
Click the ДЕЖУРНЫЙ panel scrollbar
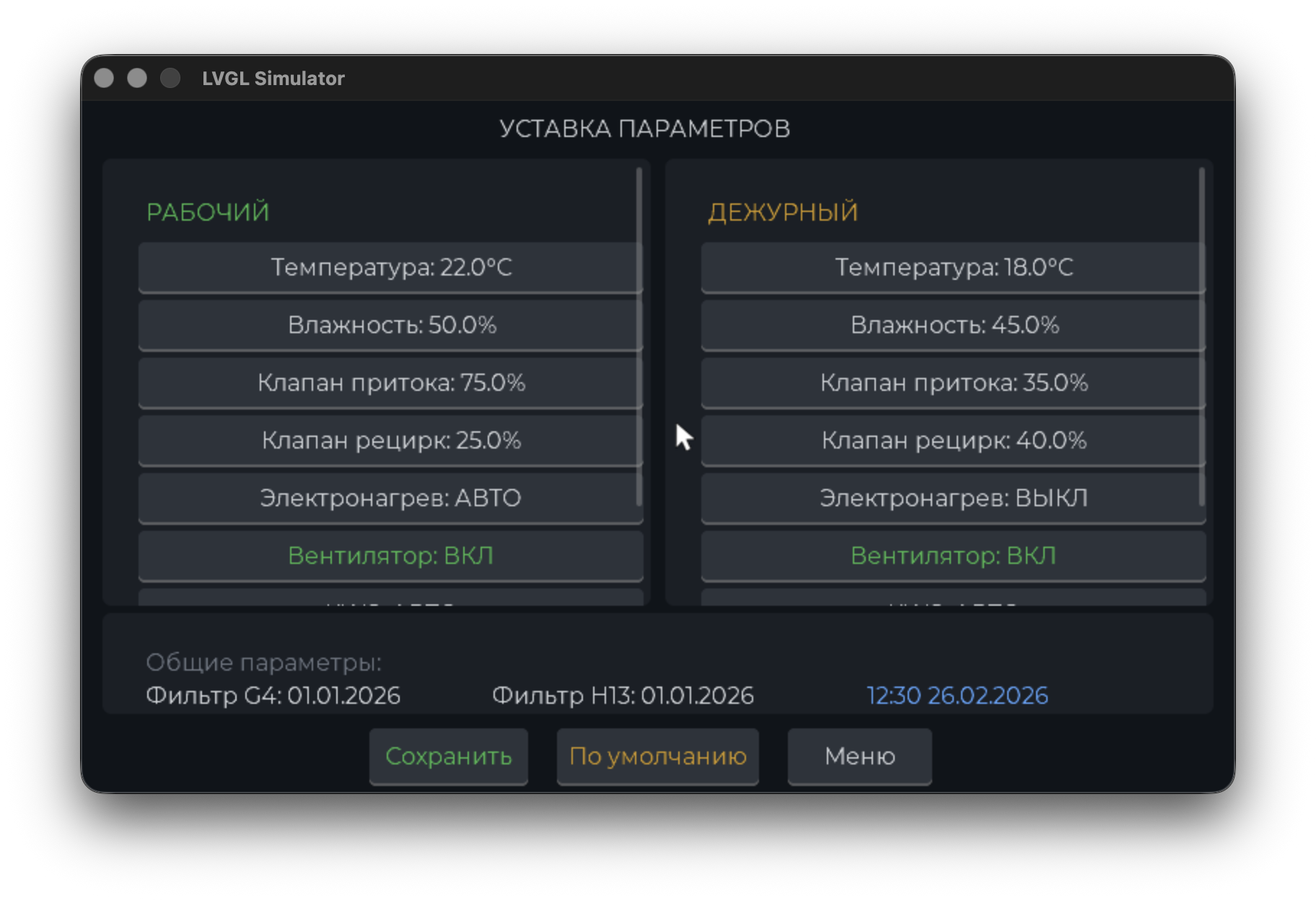point(1202,337)
